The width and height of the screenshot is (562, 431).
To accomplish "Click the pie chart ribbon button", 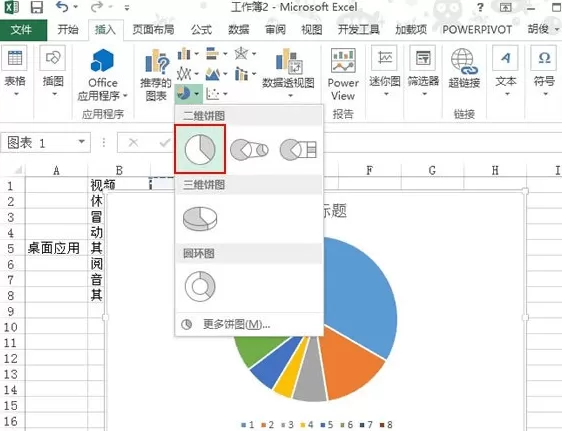I will tap(184, 94).
